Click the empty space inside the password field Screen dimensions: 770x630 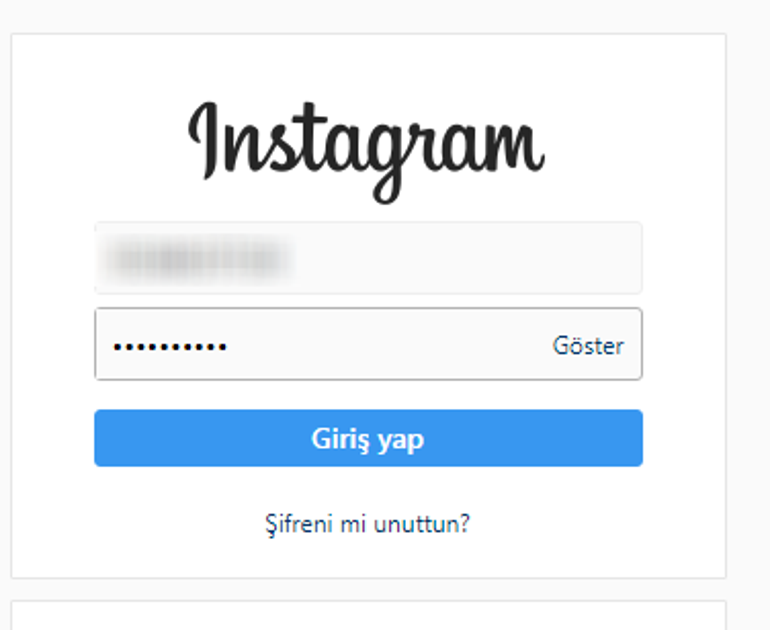[388, 344]
